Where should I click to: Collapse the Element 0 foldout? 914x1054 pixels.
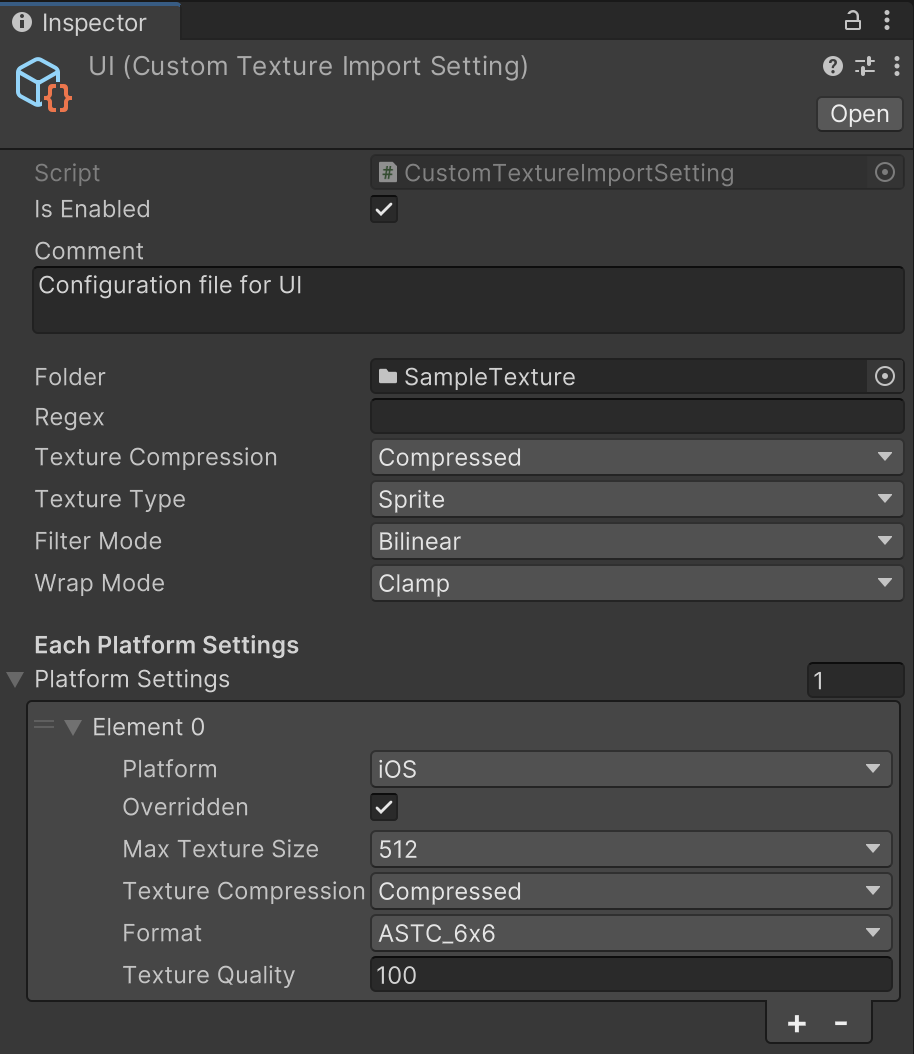tap(74, 727)
